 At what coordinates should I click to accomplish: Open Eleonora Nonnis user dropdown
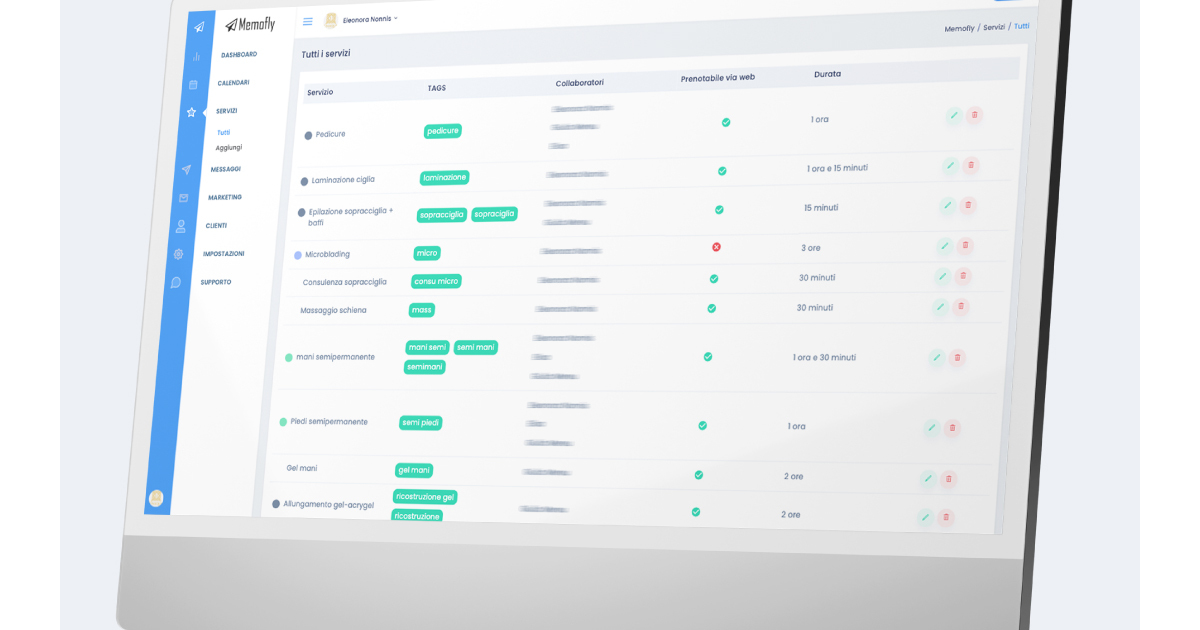point(369,19)
